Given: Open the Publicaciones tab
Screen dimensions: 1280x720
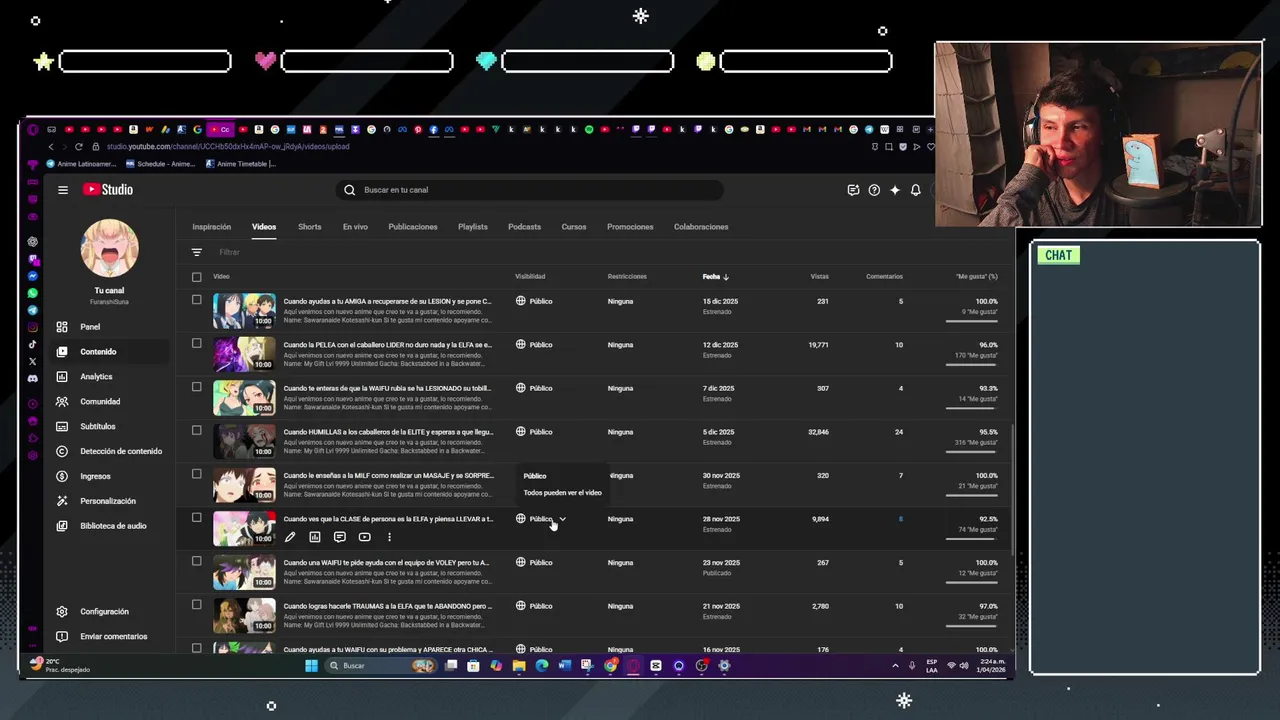Looking at the screenshot, I should (x=413, y=227).
